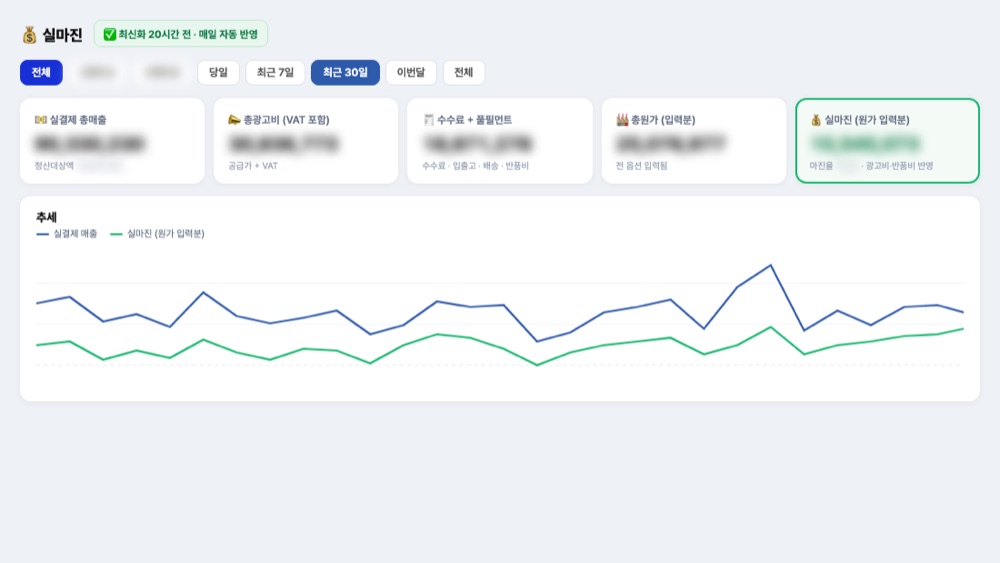Switch period to 최근 7일
This screenshot has height=563, width=1000.
(275, 72)
